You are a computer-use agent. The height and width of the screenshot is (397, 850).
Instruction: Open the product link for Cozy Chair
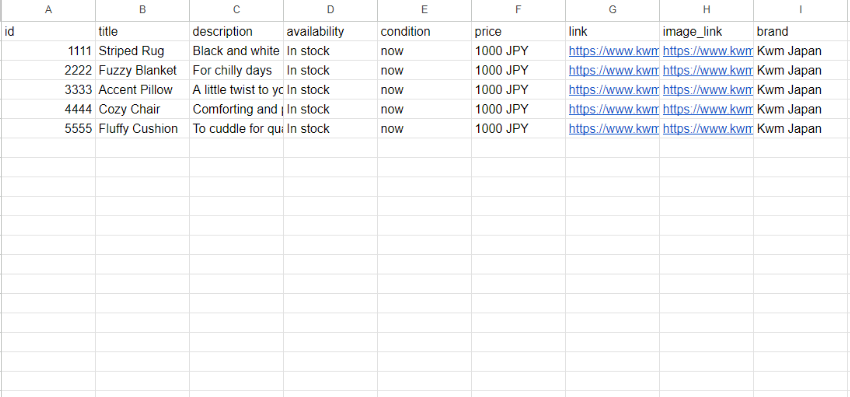coord(613,110)
